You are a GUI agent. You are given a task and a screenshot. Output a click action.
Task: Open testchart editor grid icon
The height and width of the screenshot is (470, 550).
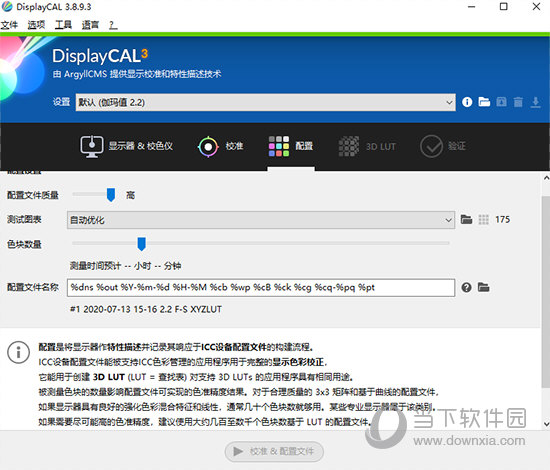pyautogui.click(x=483, y=220)
